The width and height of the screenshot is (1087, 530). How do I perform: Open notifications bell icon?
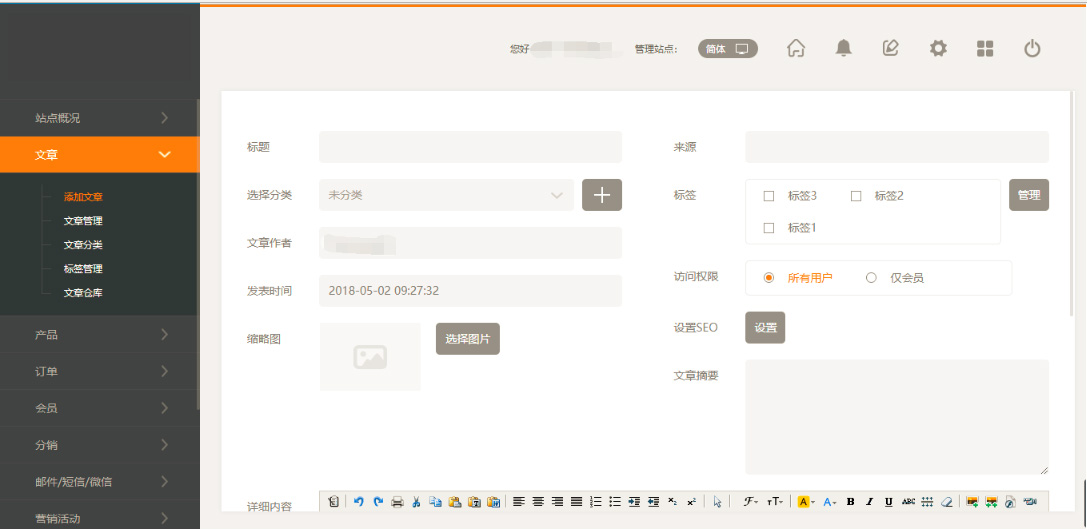click(x=844, y=48)
